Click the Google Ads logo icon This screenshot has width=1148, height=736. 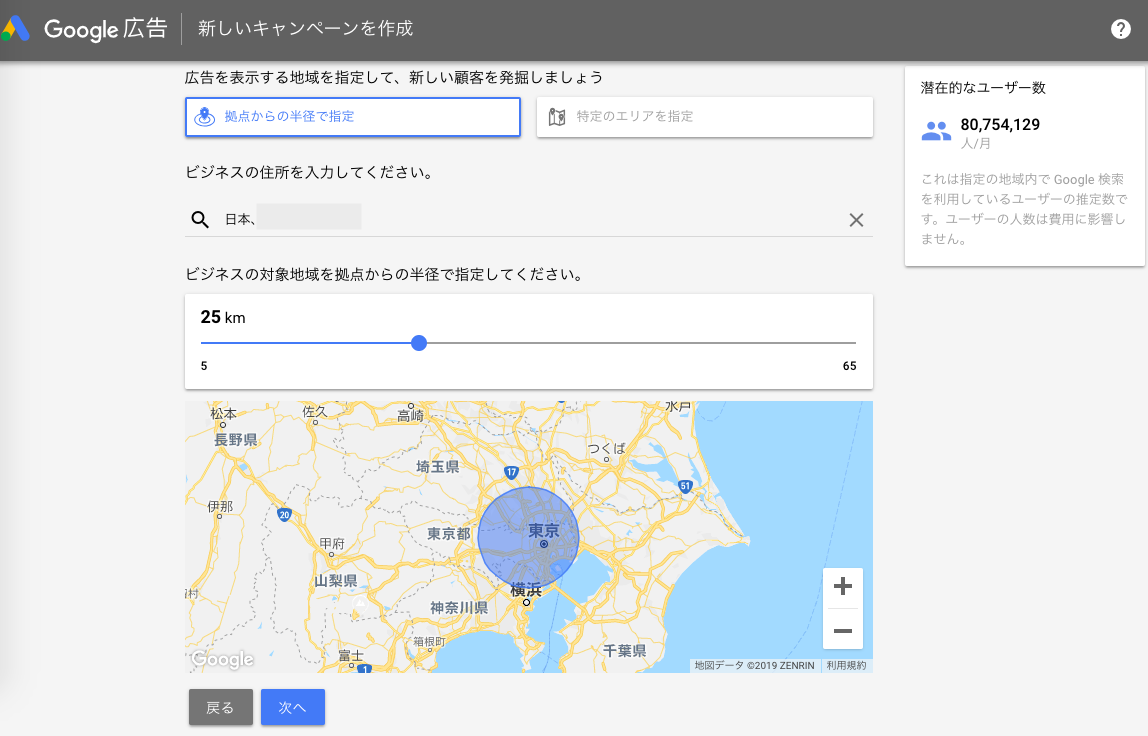coord(15,29)
